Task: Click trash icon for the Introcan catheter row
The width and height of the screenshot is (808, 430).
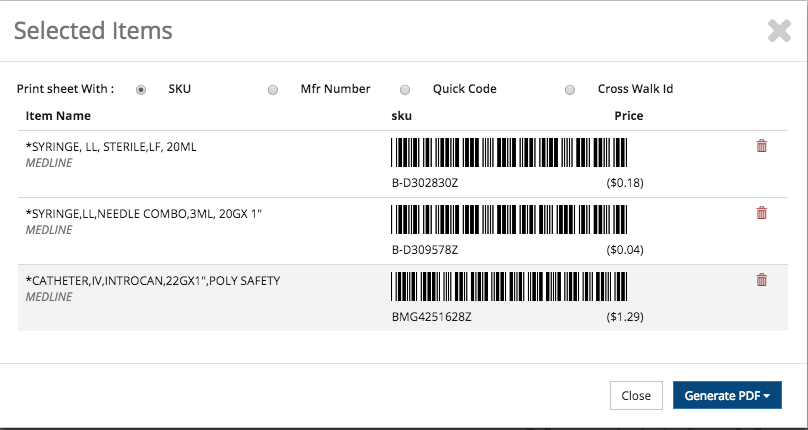Action: [x=762, y=279]
